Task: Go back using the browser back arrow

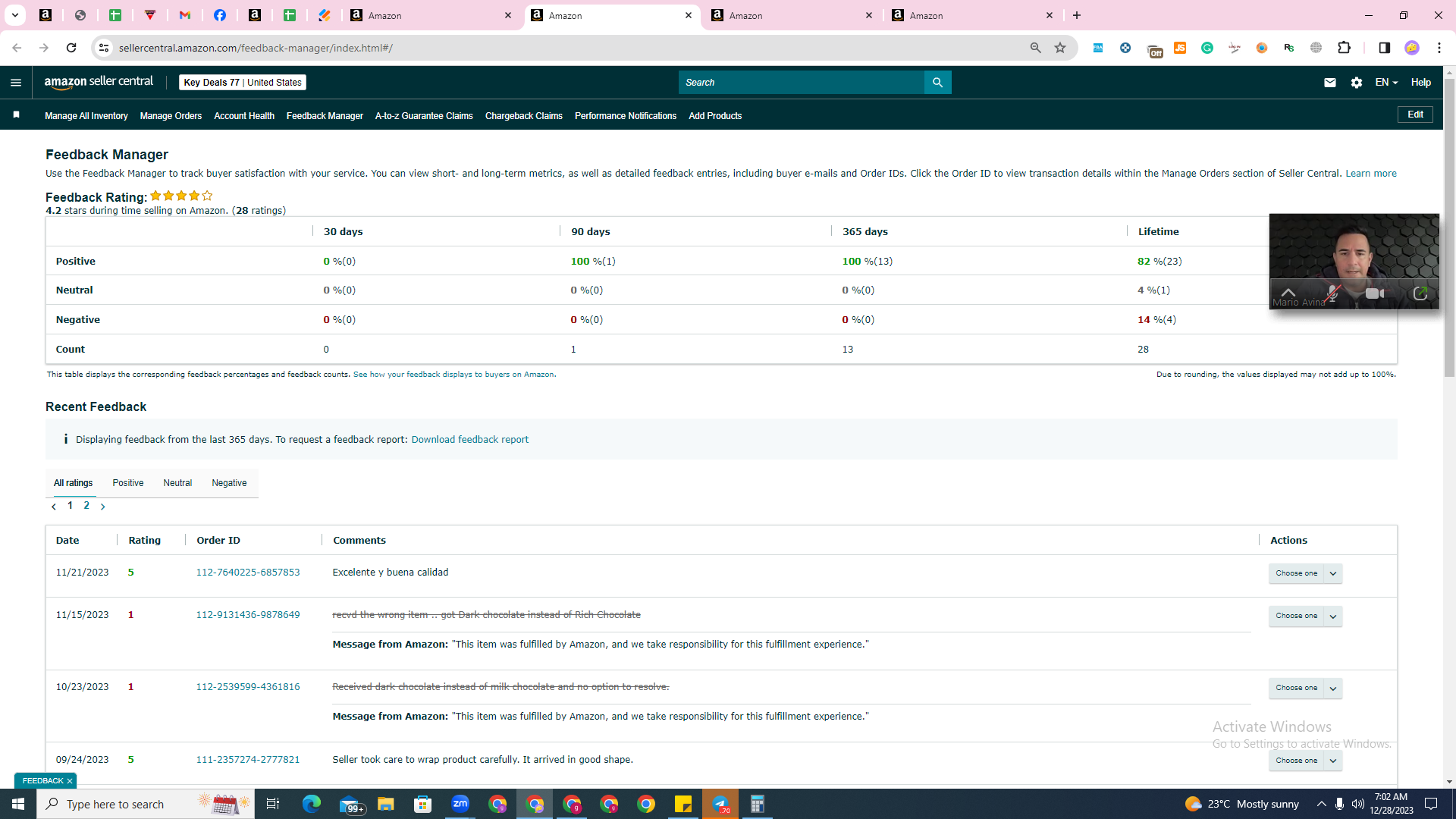Action: click(17, 48)
